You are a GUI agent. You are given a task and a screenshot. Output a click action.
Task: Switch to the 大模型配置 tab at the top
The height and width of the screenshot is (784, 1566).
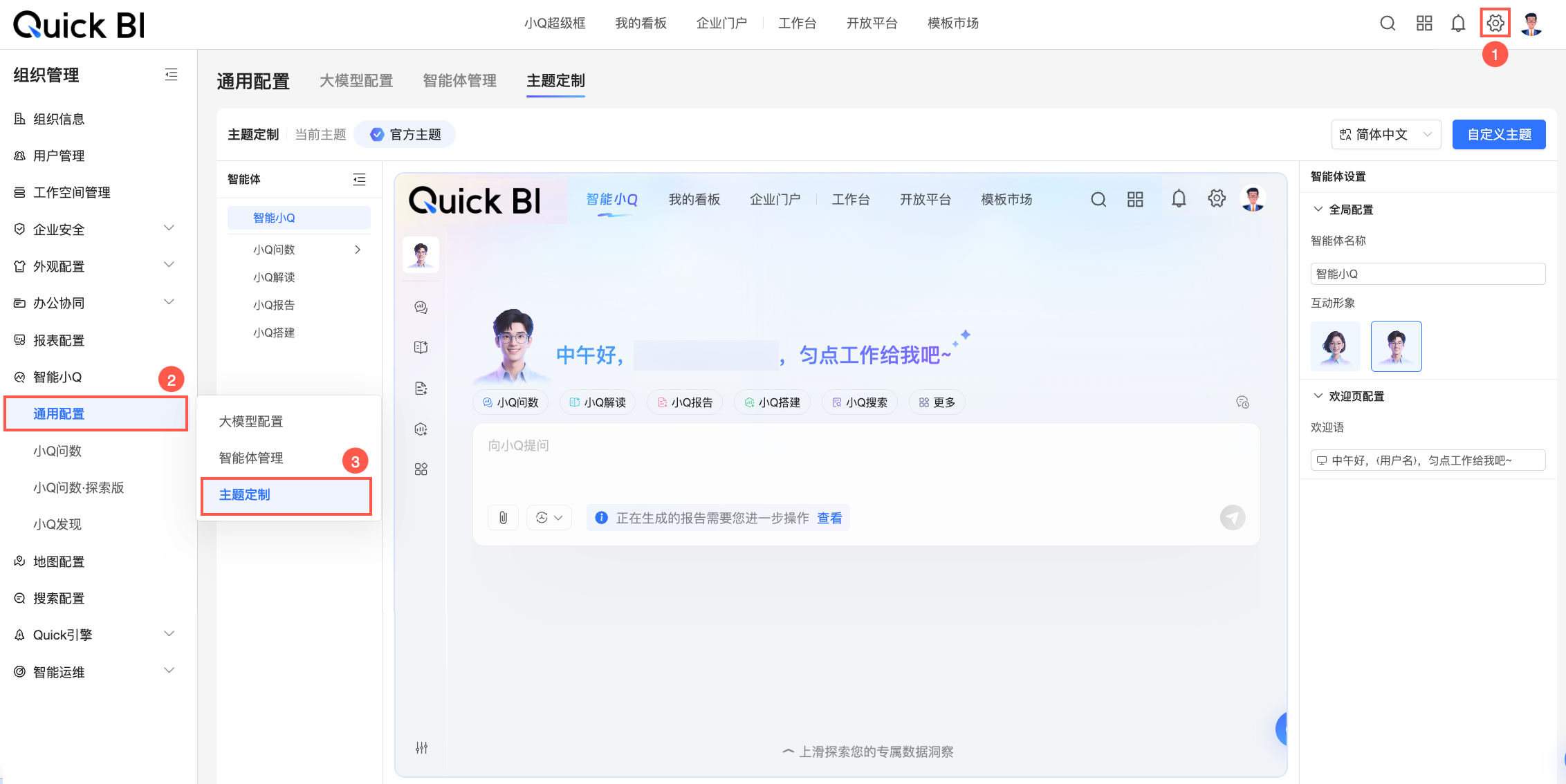tap(356, 81)
